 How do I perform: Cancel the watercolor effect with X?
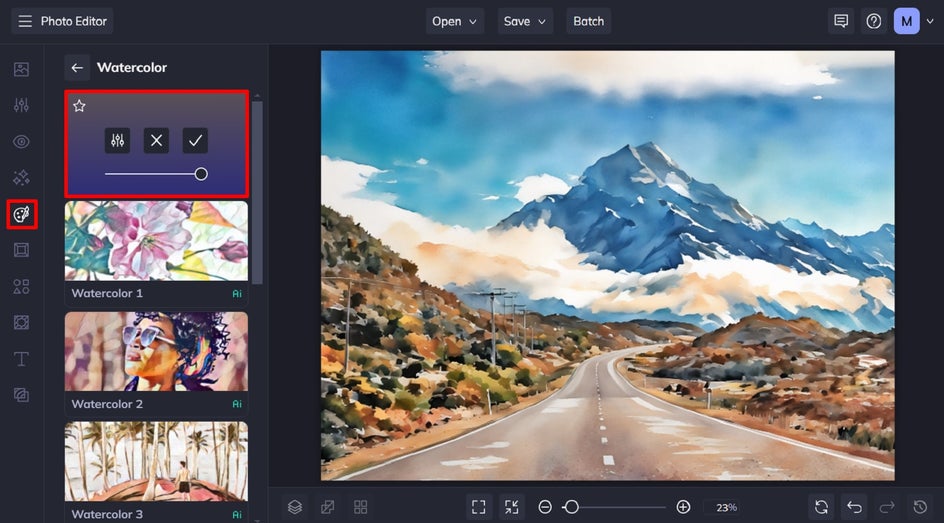tap(156, 141)
